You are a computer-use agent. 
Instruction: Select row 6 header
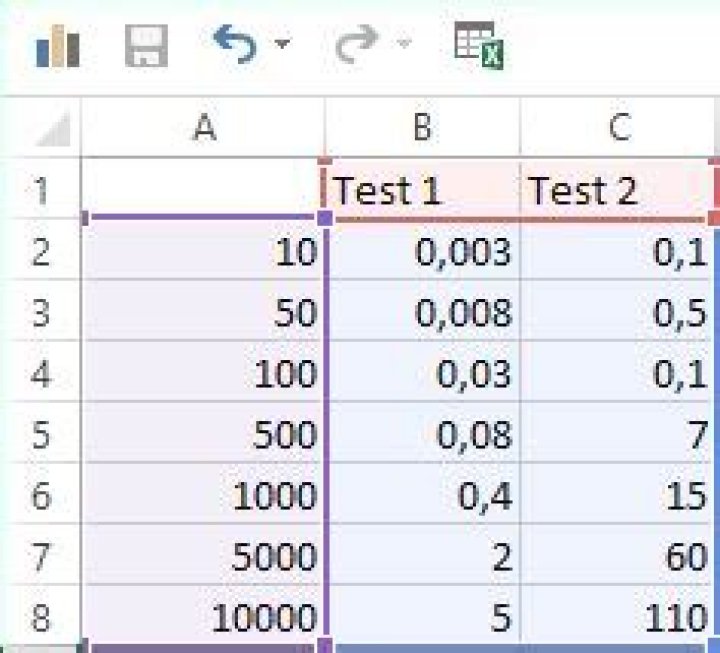pyautogui.click(x=40, y=495)
